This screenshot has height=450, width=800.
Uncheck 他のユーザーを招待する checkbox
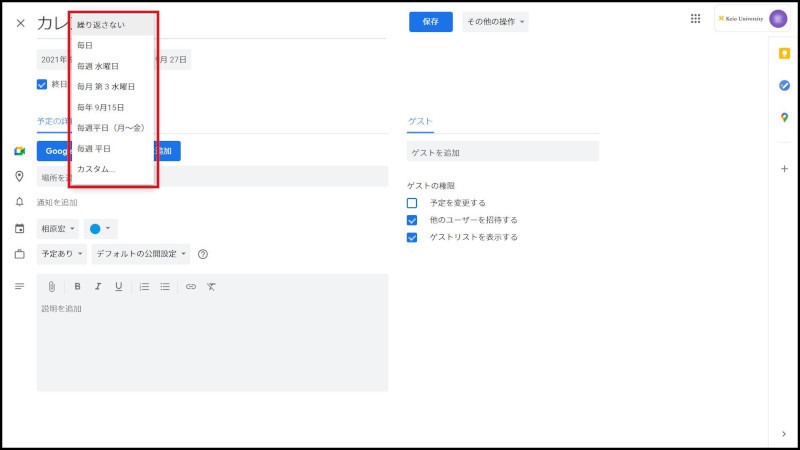pyautogui.click(x=412, y=220)
